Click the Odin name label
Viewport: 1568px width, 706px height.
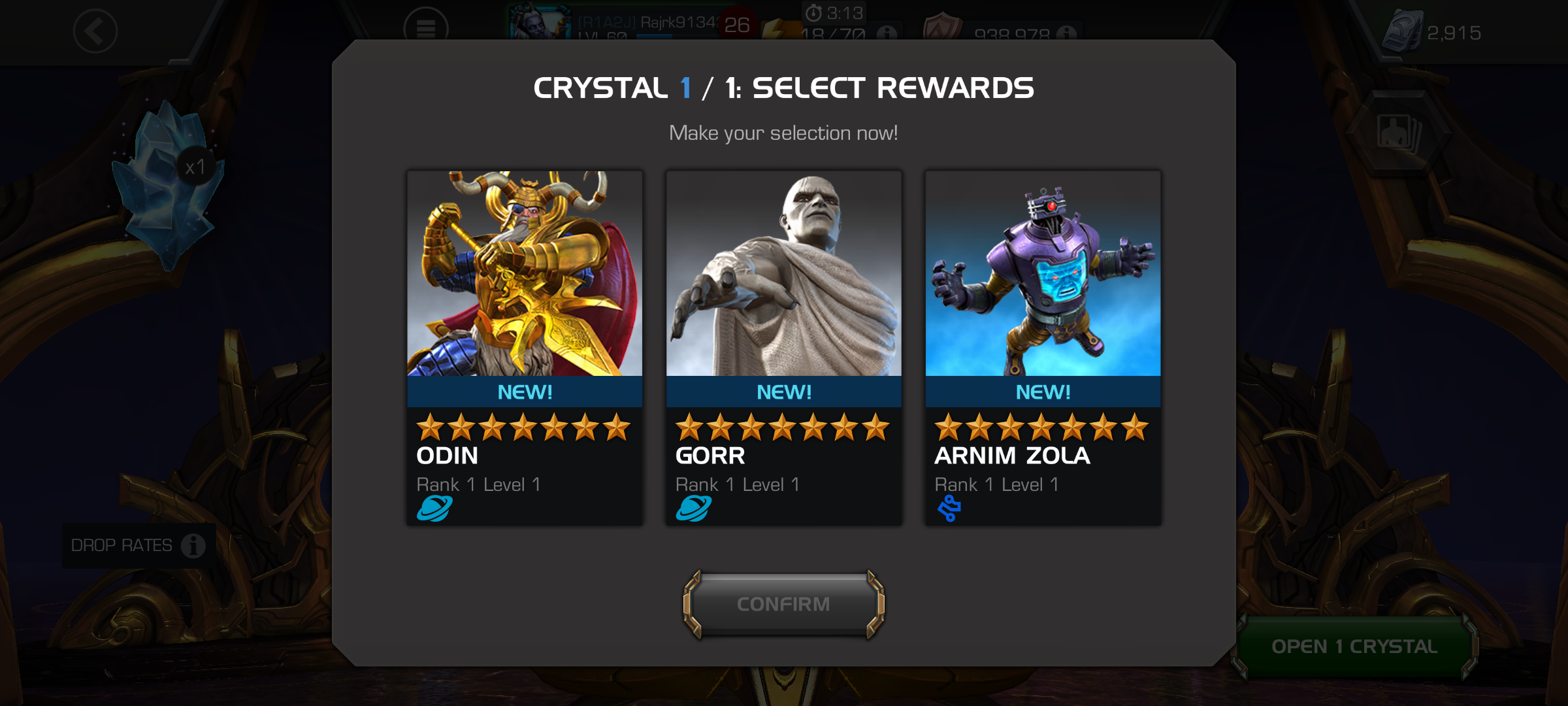448,456
